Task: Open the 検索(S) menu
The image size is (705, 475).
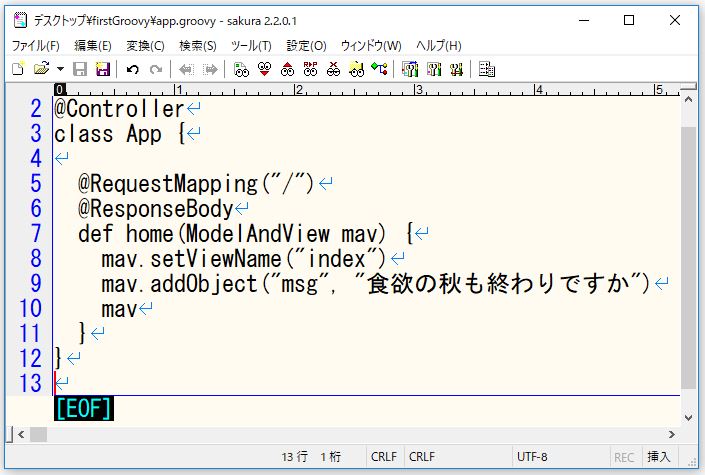Action: 198,45
